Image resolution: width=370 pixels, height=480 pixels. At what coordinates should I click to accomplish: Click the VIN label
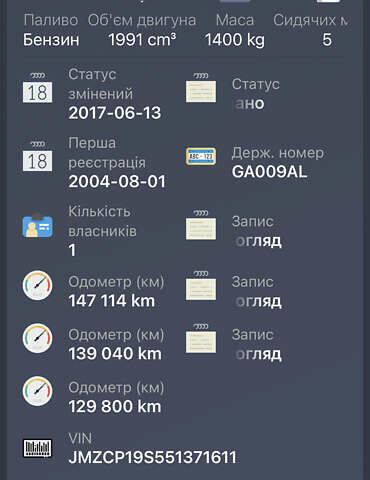(80, 438)
